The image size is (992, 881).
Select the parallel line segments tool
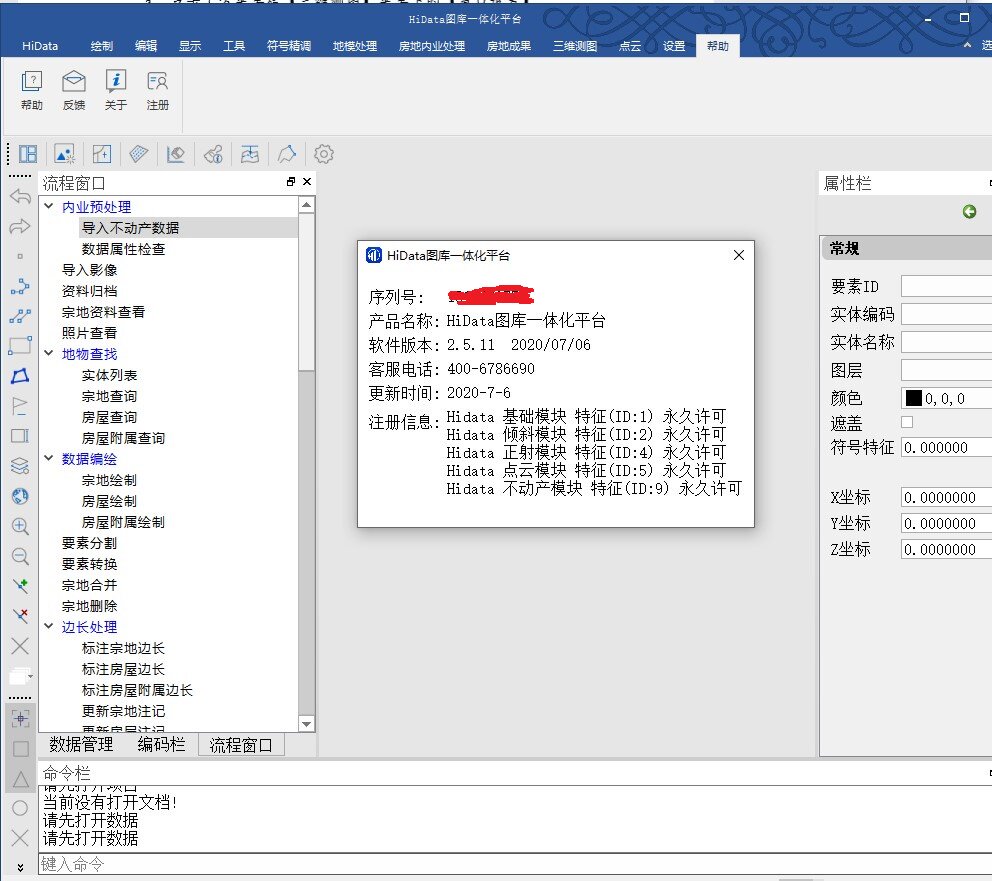point(20,316)
